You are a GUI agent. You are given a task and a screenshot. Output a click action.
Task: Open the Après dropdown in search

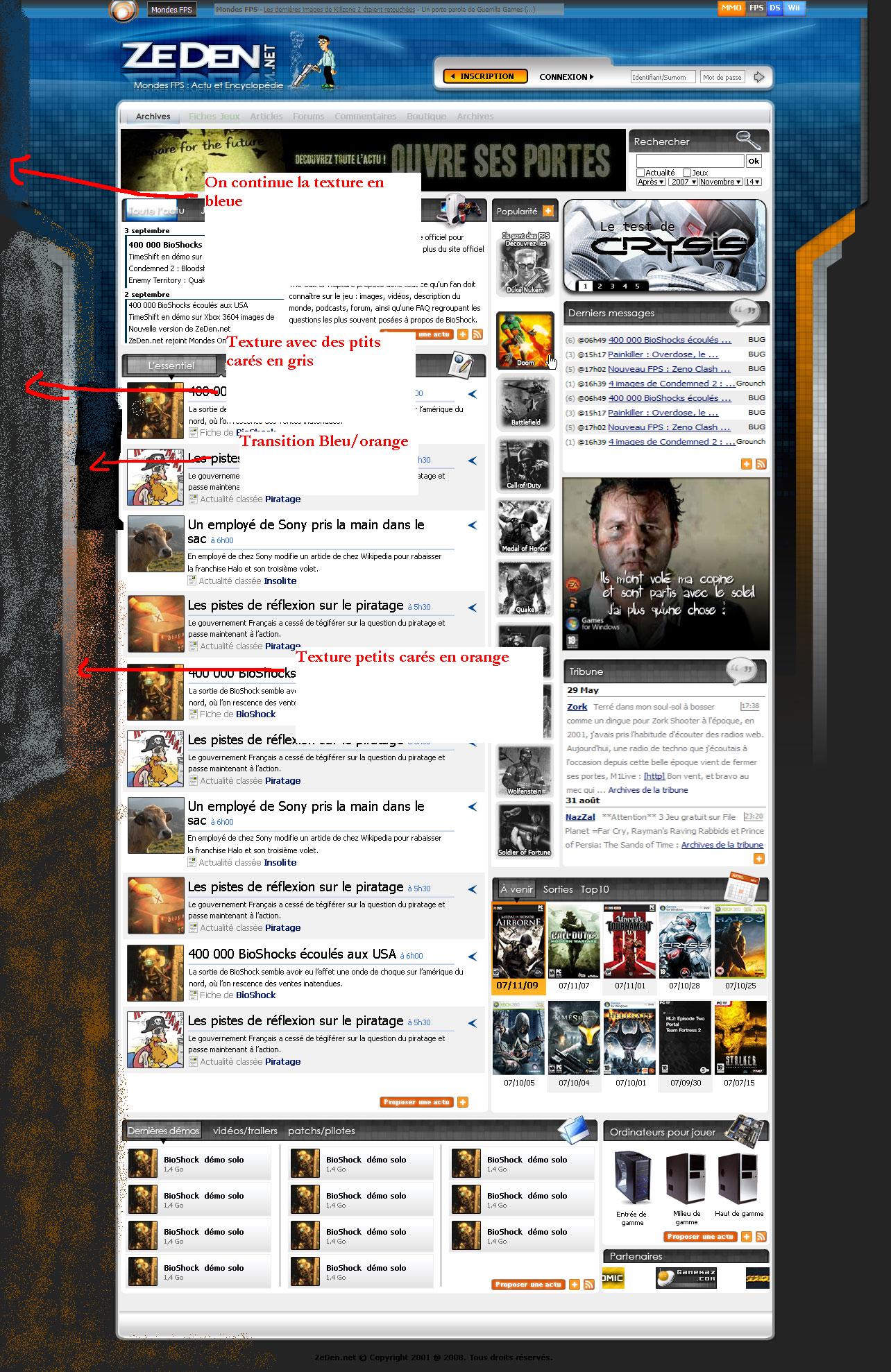[x=651, y=182]
